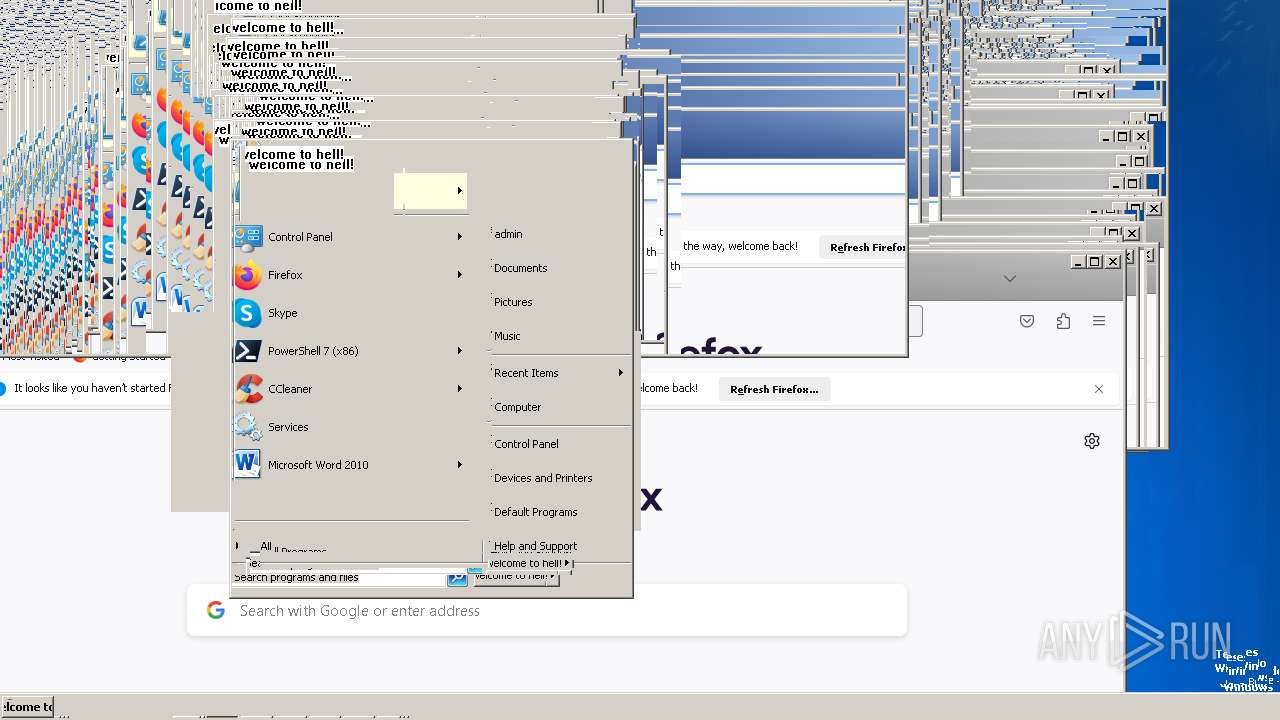Open Services from the Start menu
The width and height of the screenshot is (1280, 720).
350,427
